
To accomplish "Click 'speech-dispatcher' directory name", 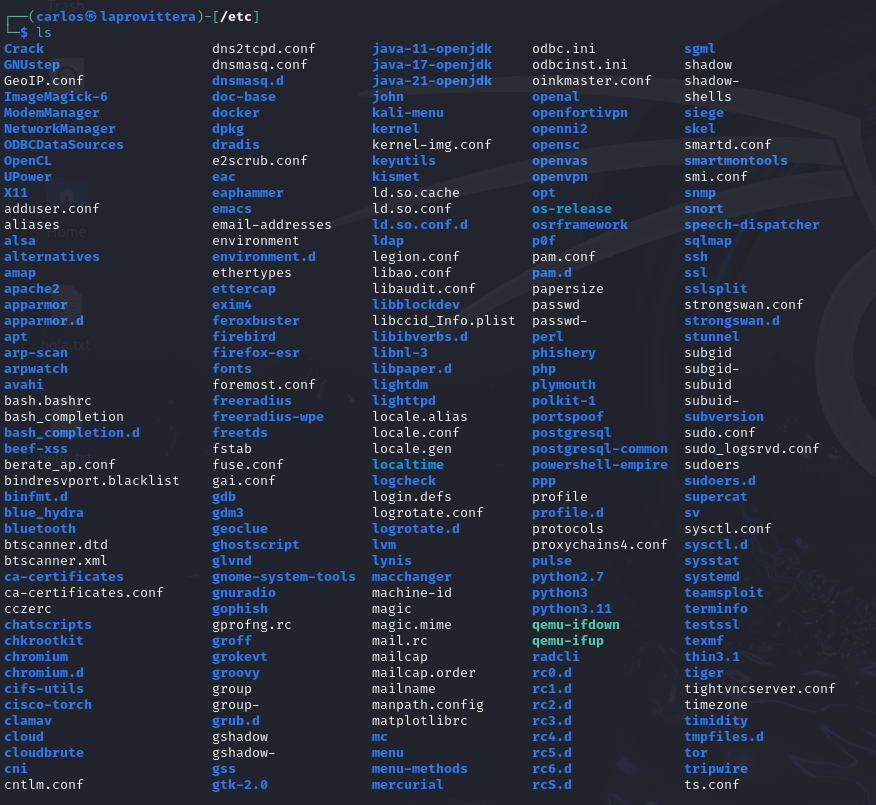I will 752,225.
